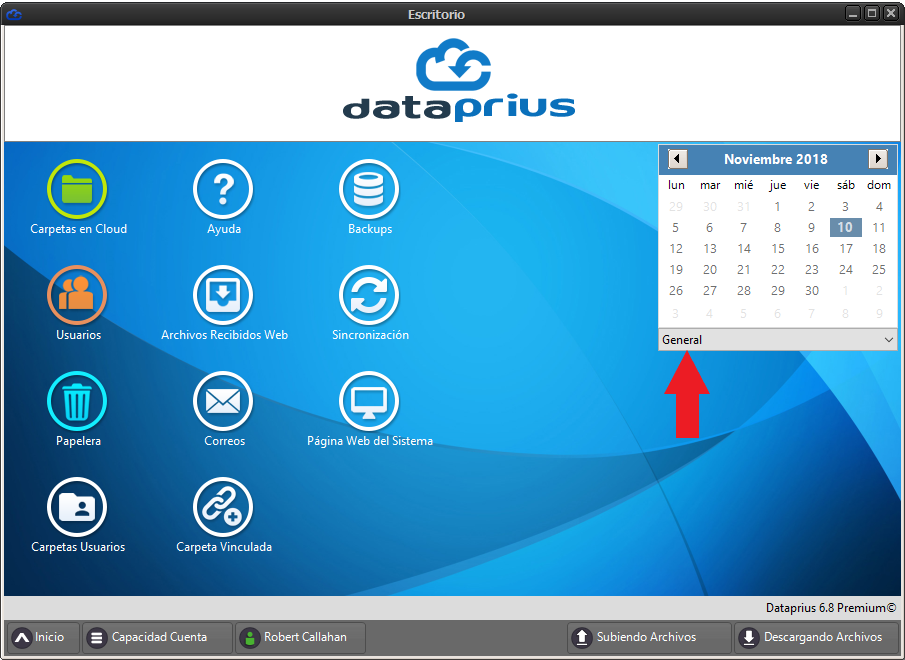Open Subiendo Archivos uploads button
The height and width of the screenshot is (660, 905).
coord(649,638)
